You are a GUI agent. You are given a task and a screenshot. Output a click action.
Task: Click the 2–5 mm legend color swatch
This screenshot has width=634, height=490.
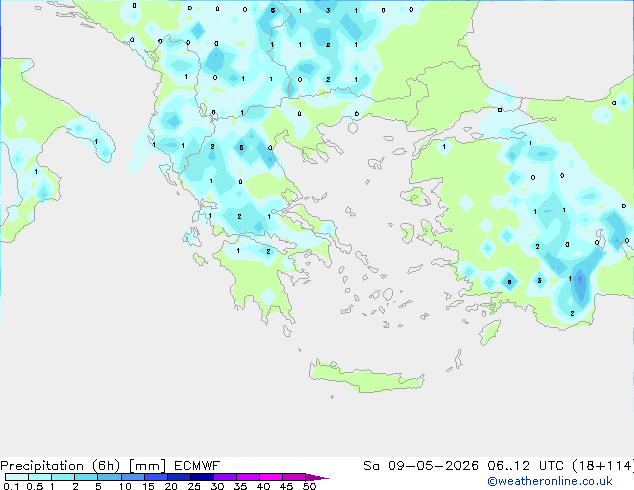(86, 477)
